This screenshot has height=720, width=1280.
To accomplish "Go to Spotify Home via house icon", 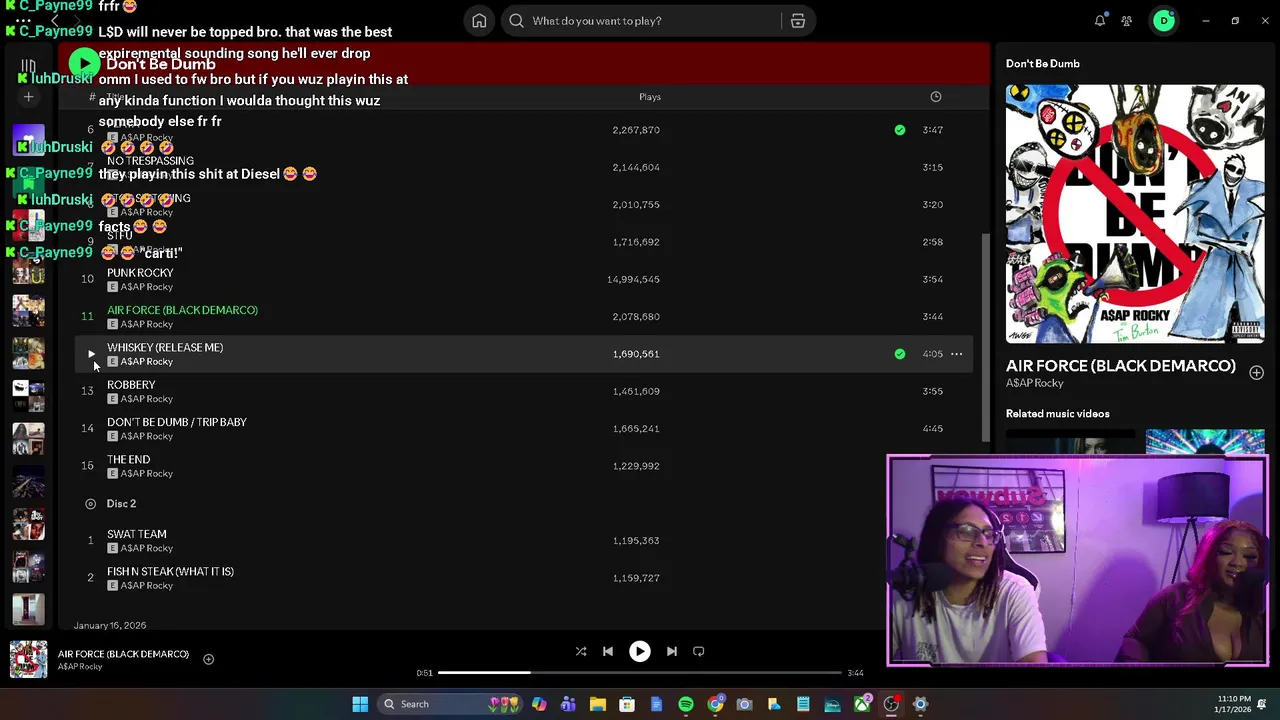I will click(x=479, y=21).
